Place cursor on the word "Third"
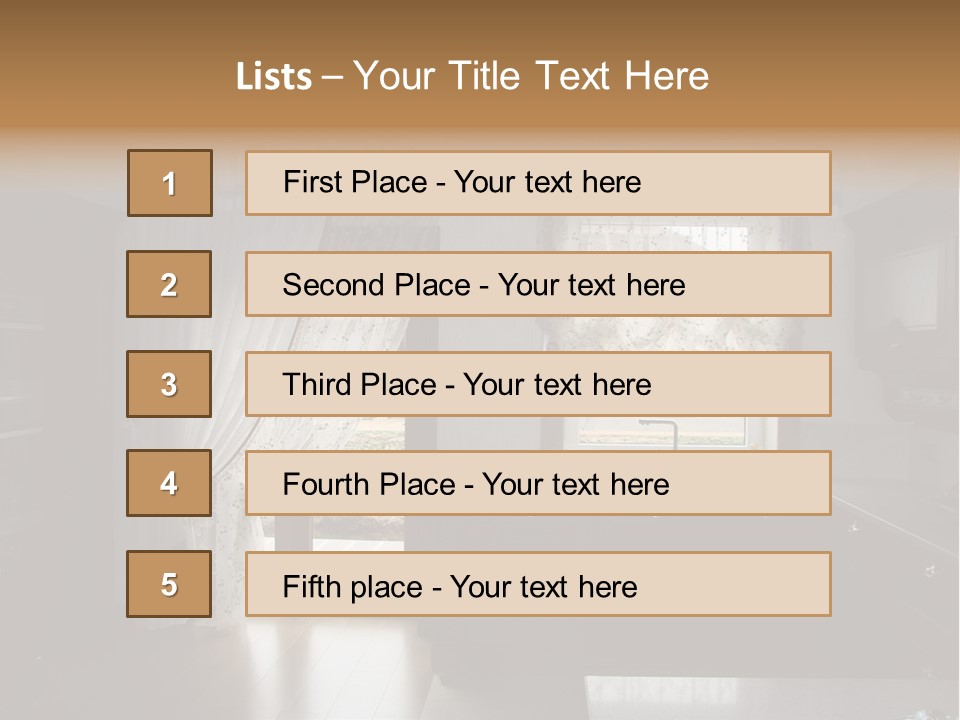 (314, 385)
